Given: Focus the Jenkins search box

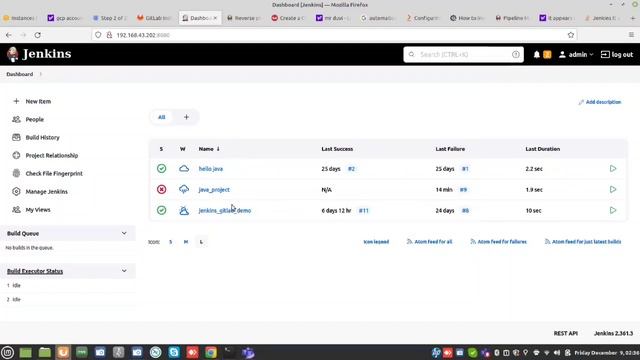Looking at the screenshot, I should (463, 54).
